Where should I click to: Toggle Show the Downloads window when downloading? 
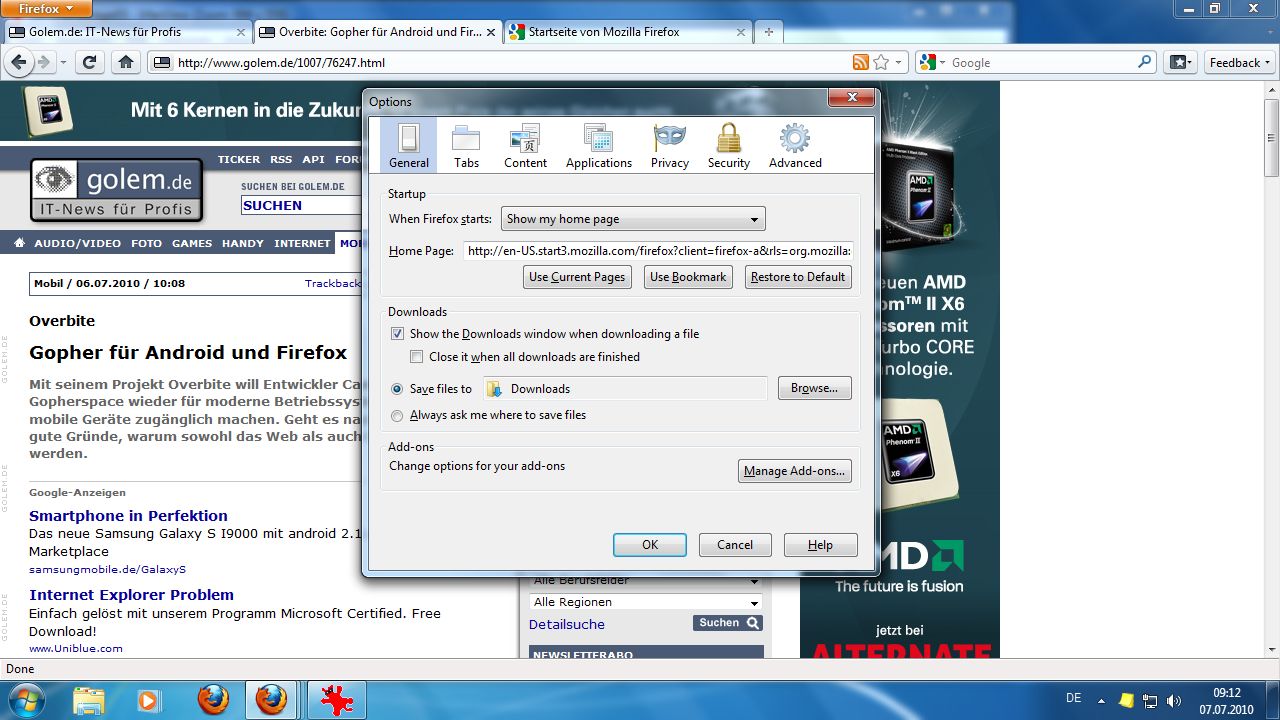click(397, 333)
